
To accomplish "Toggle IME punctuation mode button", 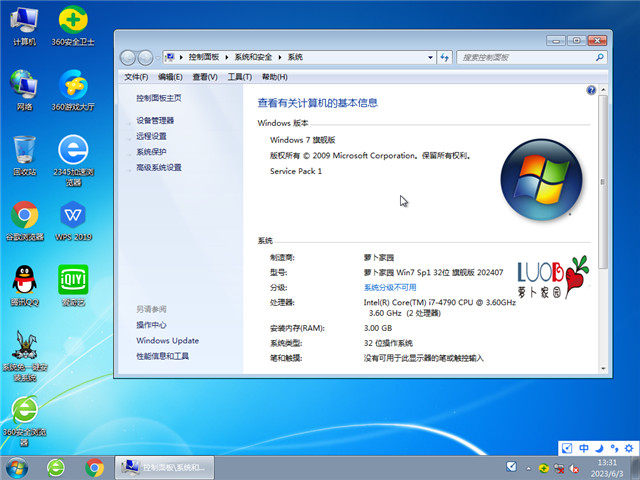I will pyautogui.click(x=614, y=448).
